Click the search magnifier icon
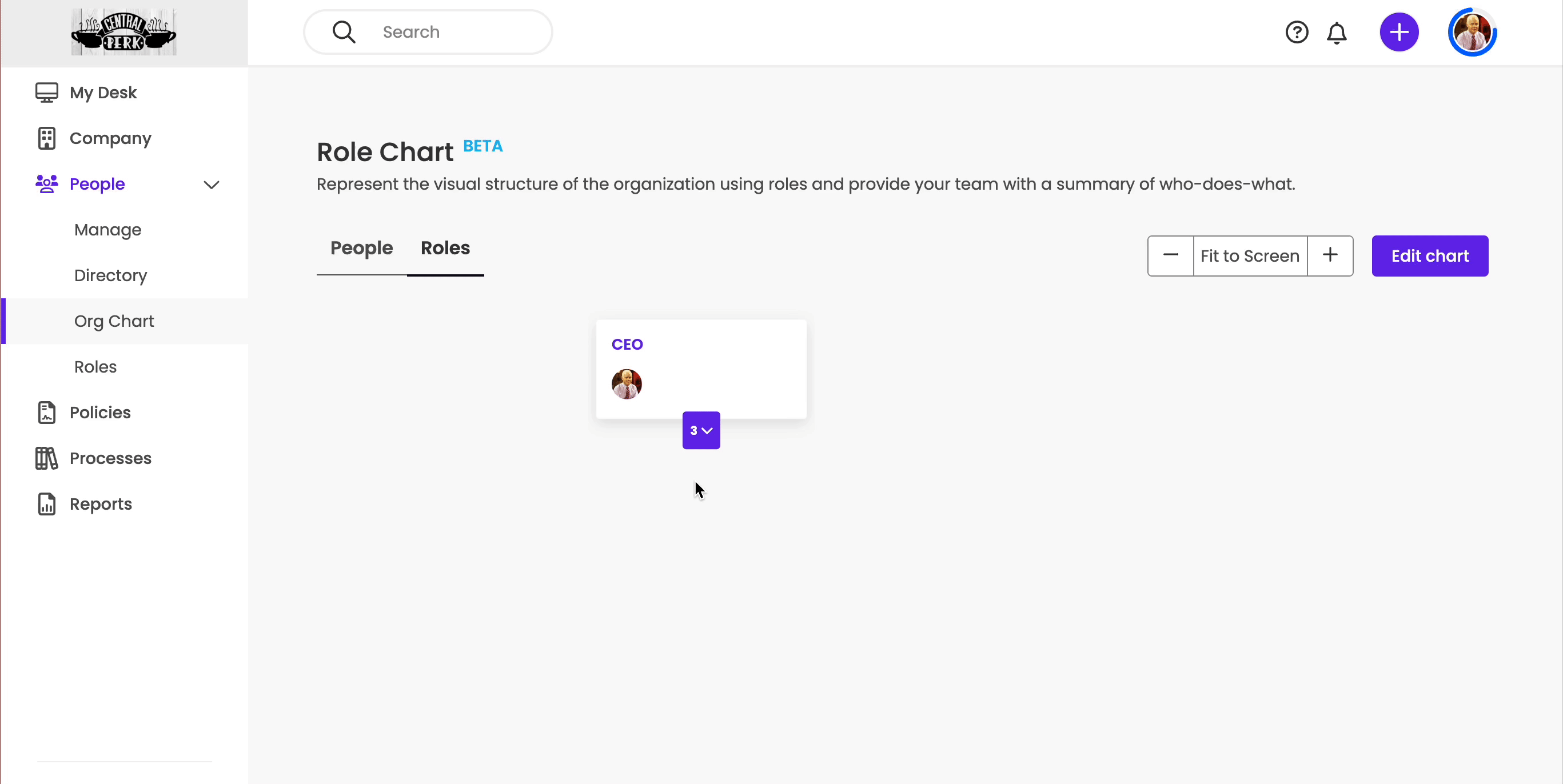 pos(344,32)
